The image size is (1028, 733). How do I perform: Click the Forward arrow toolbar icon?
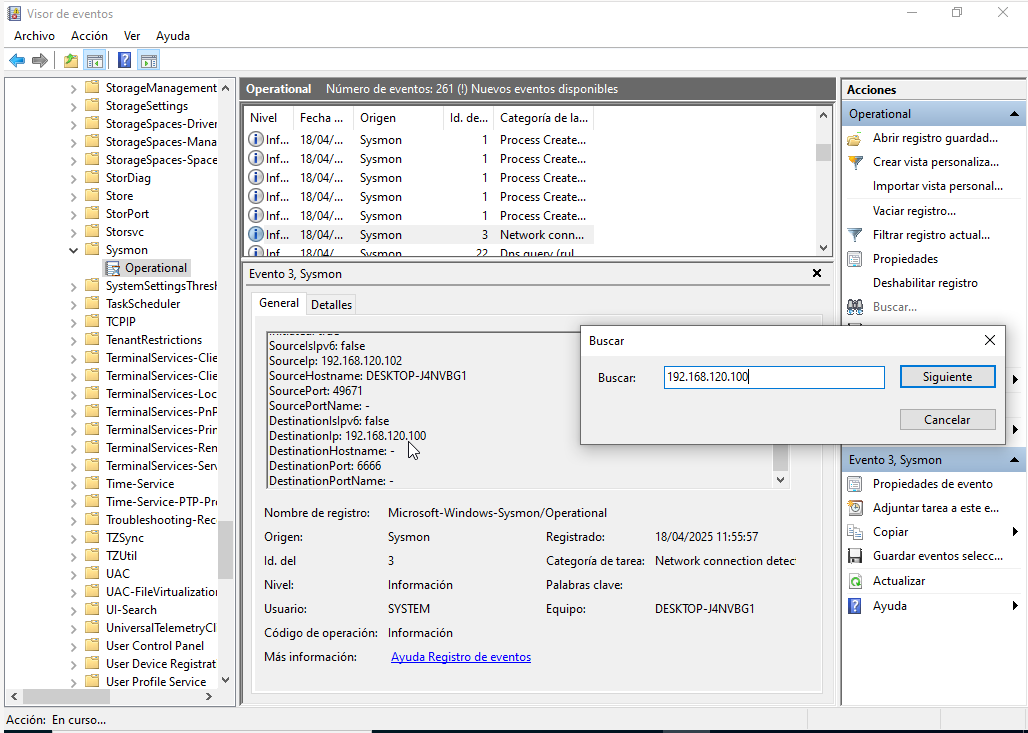click(x=40, y=61)
